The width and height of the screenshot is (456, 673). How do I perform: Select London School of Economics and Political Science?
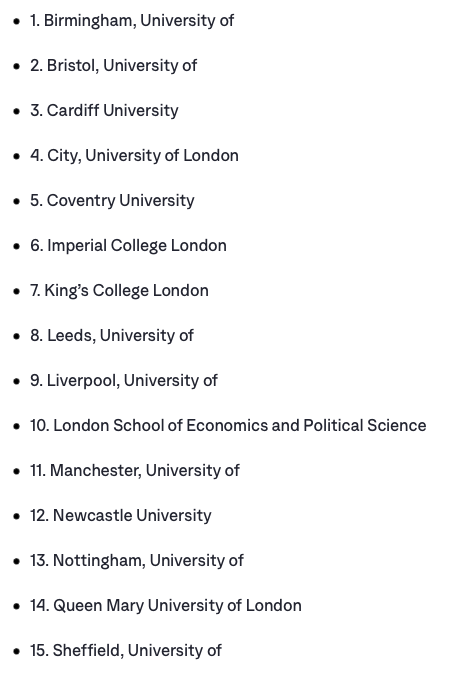228,426
